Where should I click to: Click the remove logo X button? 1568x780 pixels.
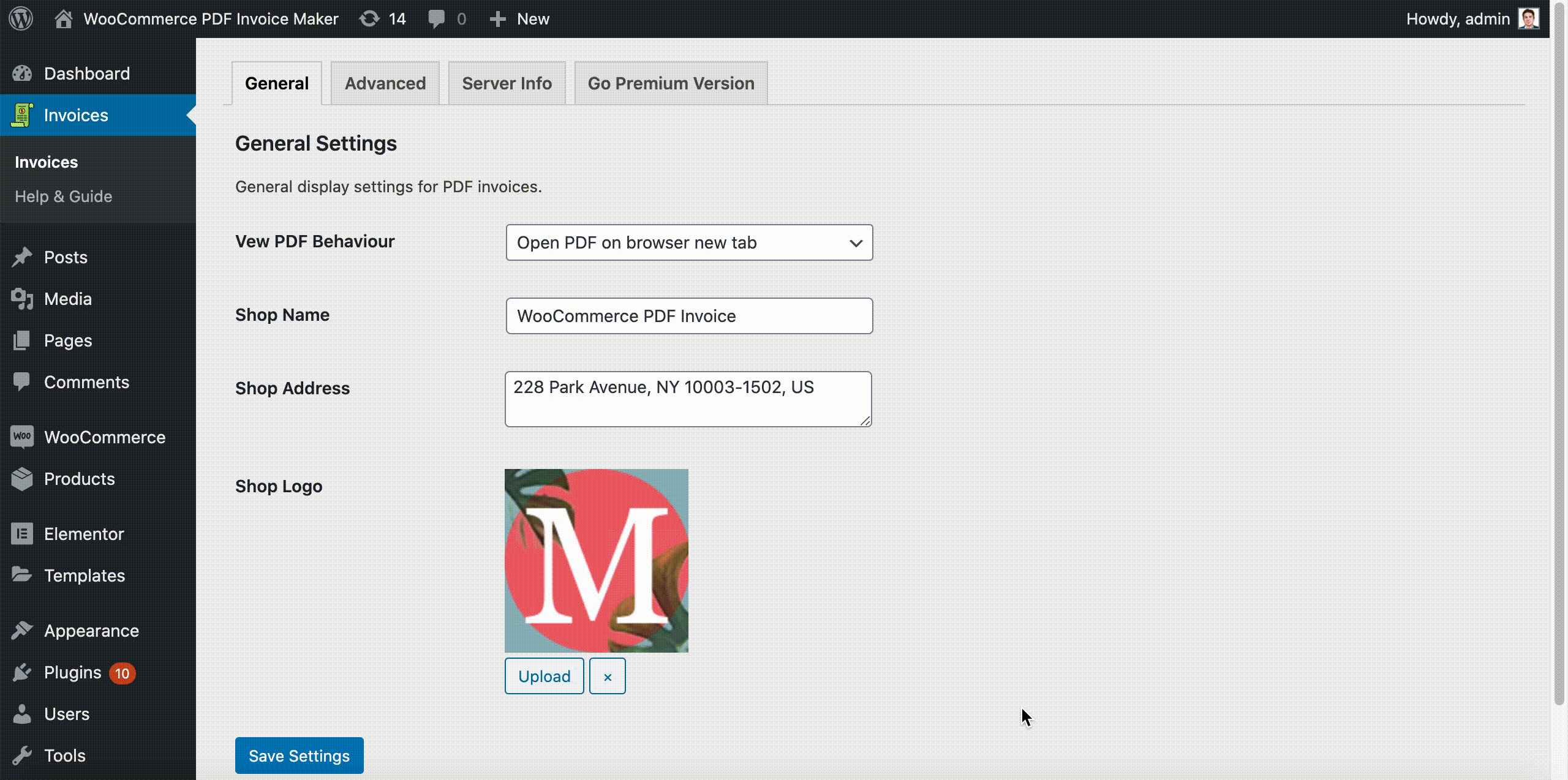608,676
